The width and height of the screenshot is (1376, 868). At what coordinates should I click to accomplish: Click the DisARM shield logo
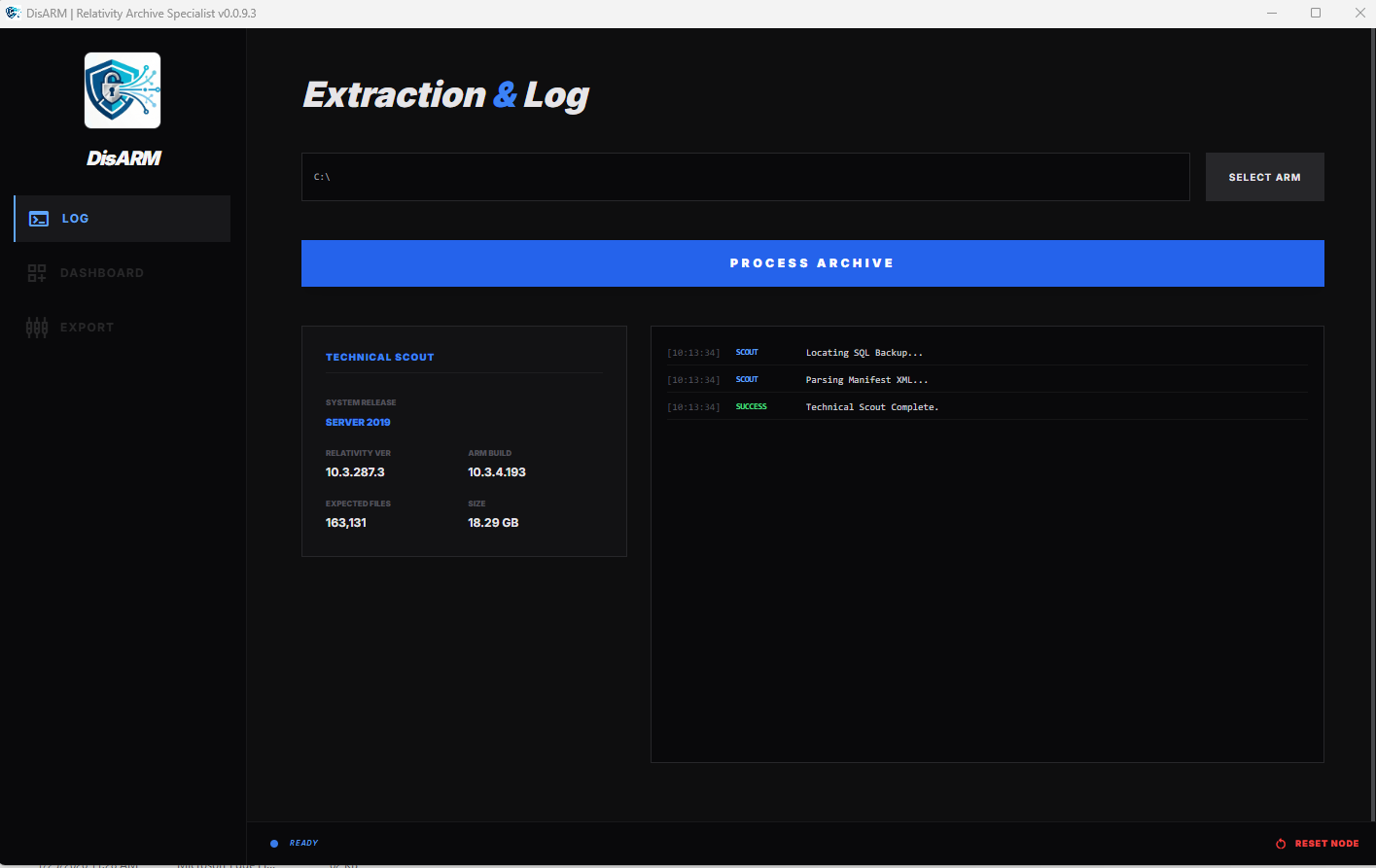pos(123,90)
